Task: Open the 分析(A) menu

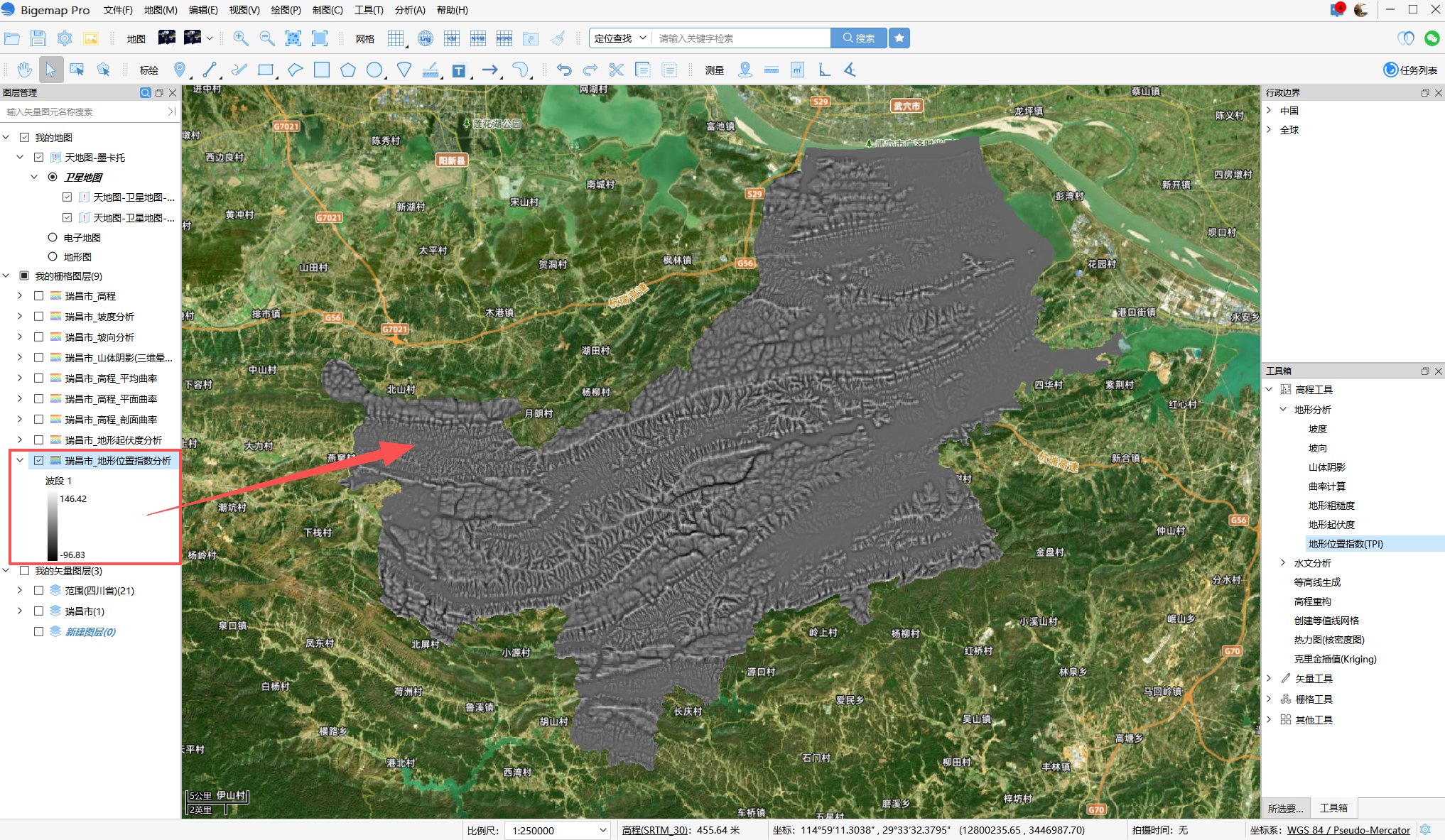Action: [x=410, y=10]
